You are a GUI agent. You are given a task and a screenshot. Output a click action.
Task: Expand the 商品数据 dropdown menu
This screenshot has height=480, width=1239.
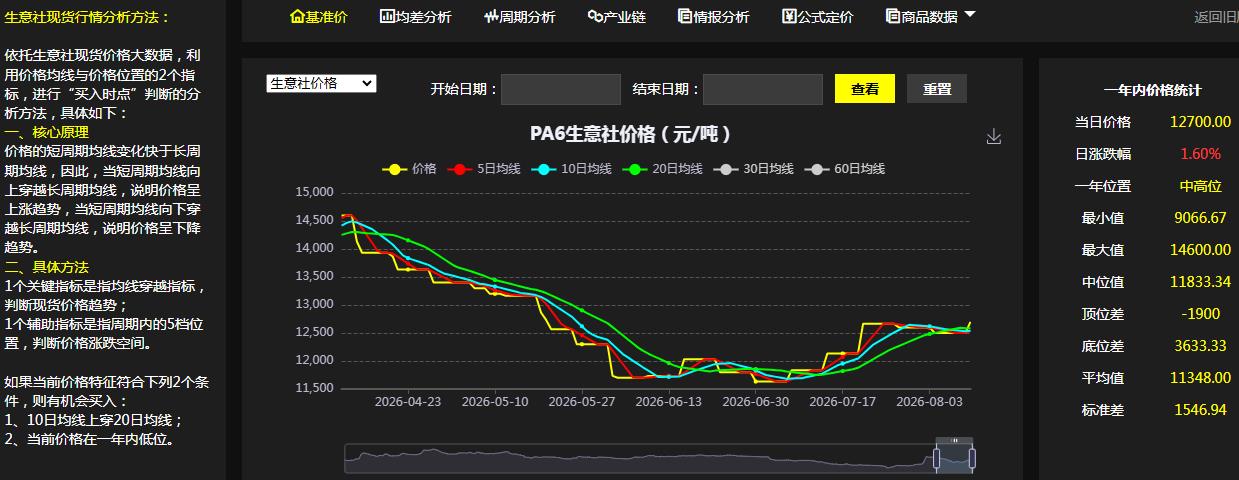(x=930, y=17)
